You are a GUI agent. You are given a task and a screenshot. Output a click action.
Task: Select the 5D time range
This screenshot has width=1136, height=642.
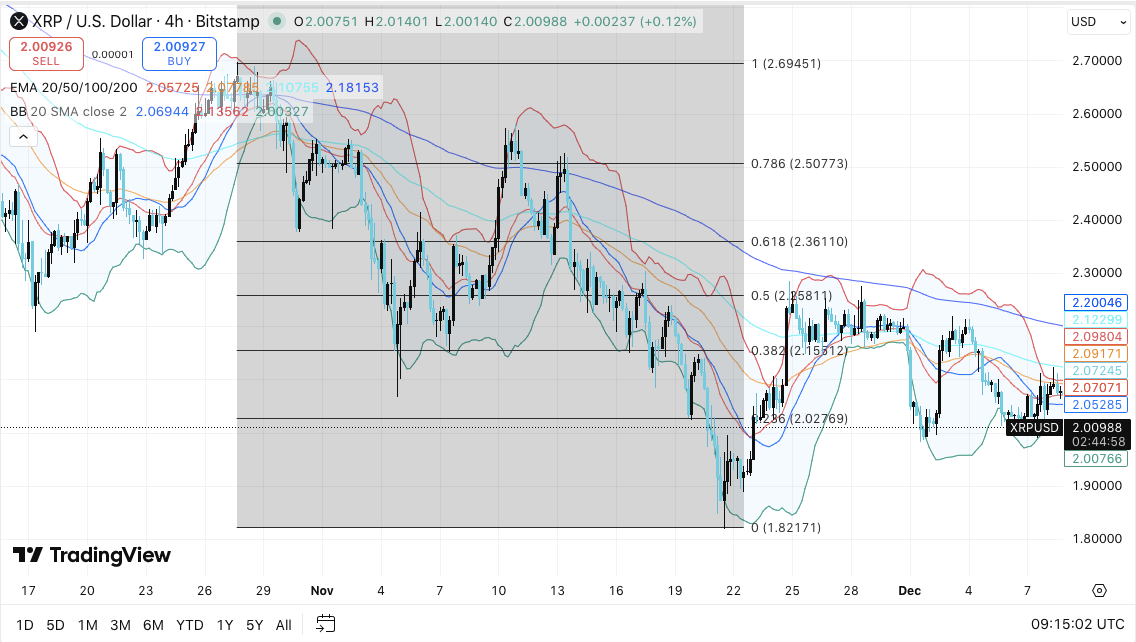tap(55, 625)
